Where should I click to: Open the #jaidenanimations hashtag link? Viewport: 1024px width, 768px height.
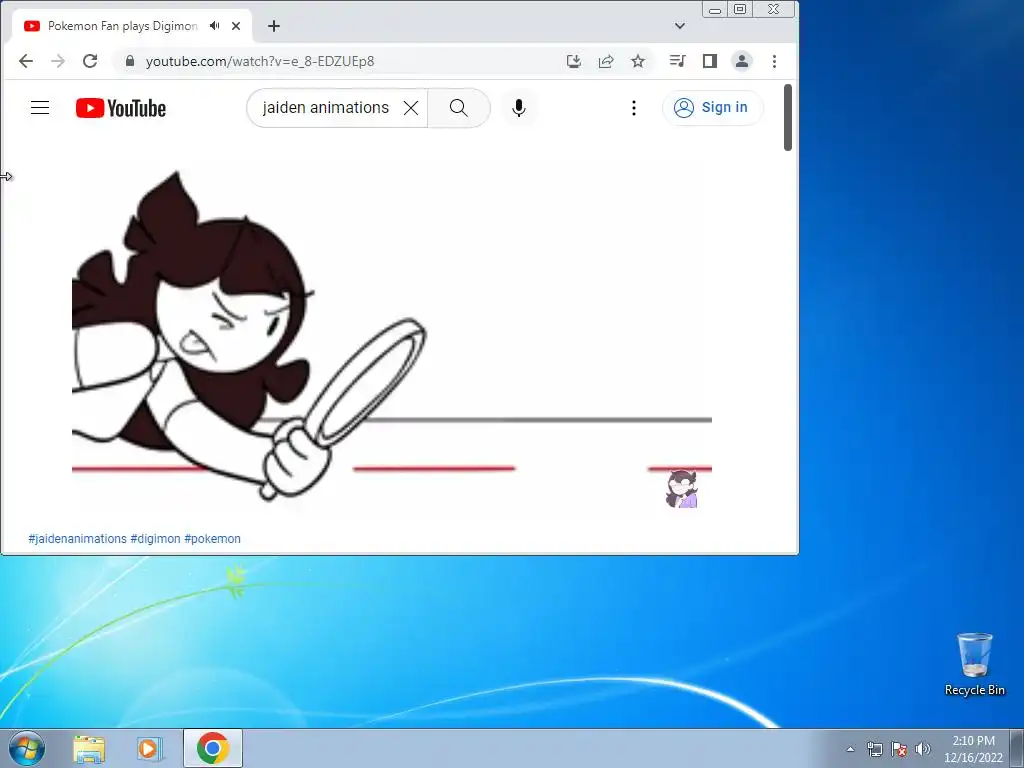pyautogui.click(x=77, y=539)
